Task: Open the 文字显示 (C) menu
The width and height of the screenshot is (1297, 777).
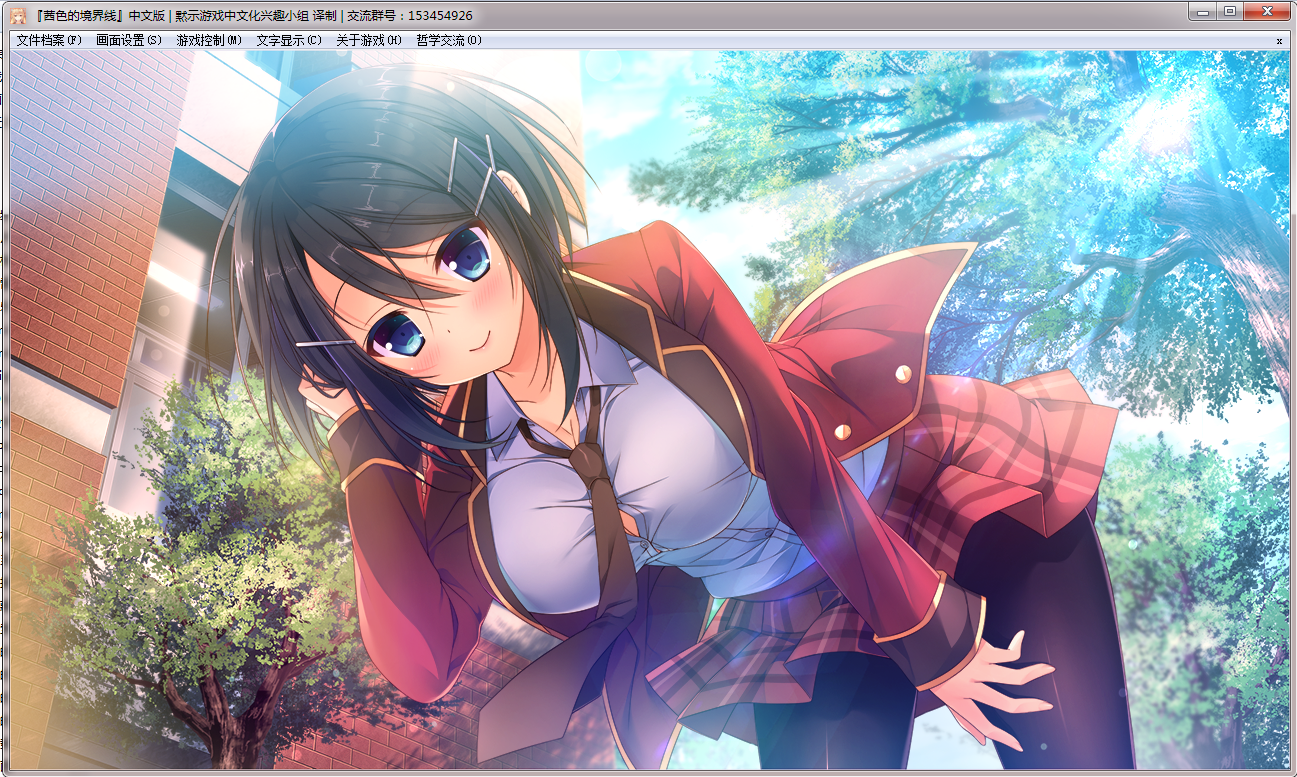Action: pos(289,41)
